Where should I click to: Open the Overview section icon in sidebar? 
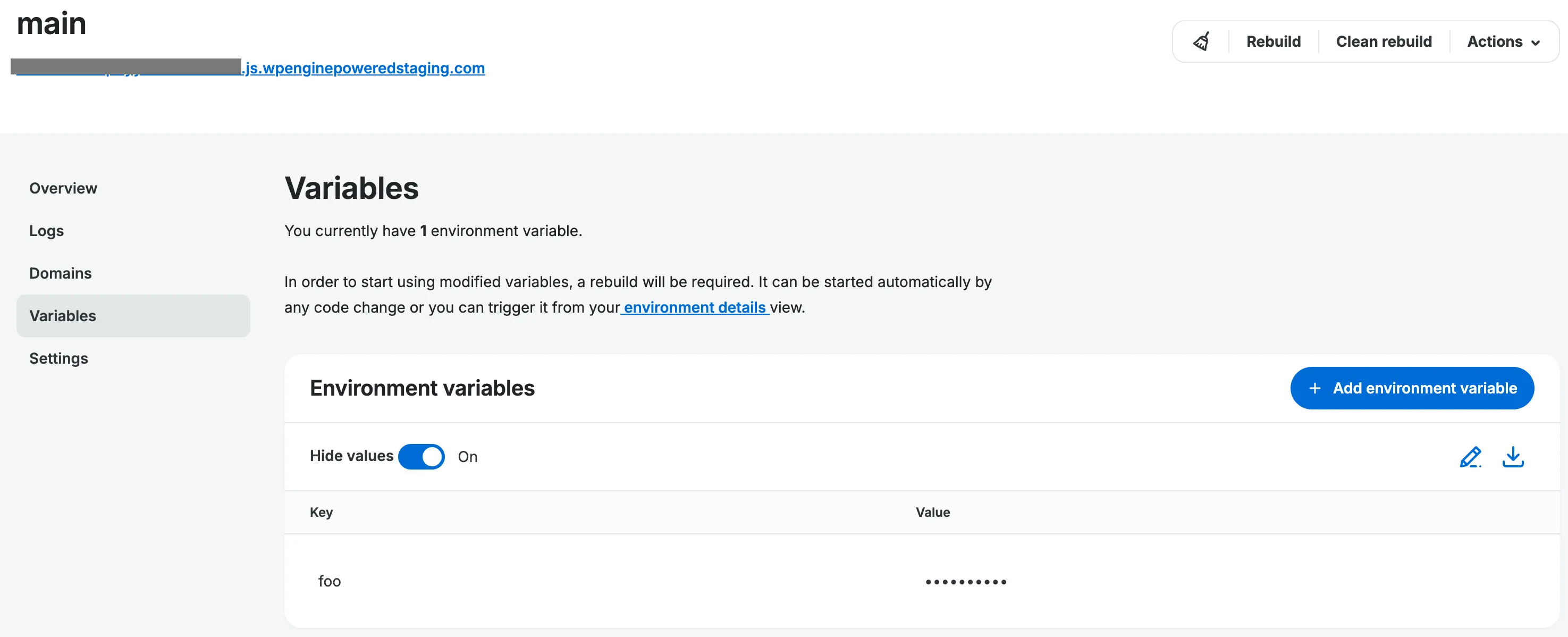(63, 188)
